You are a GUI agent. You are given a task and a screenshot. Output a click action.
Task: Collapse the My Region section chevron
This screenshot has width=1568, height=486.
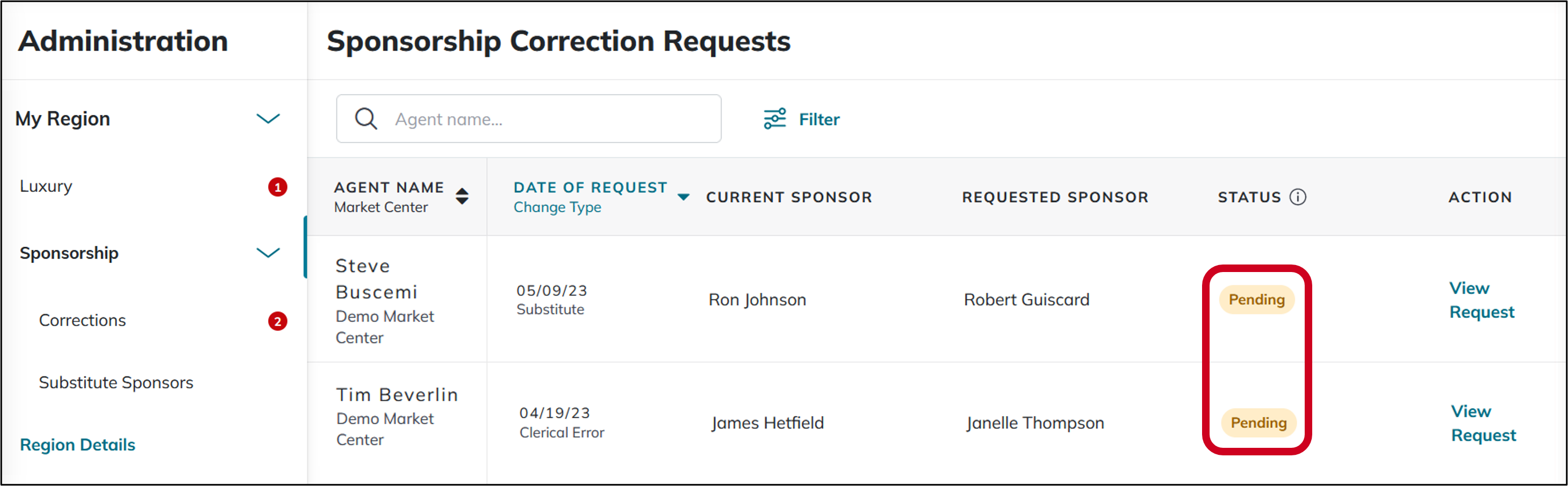(x=268, y=119)
